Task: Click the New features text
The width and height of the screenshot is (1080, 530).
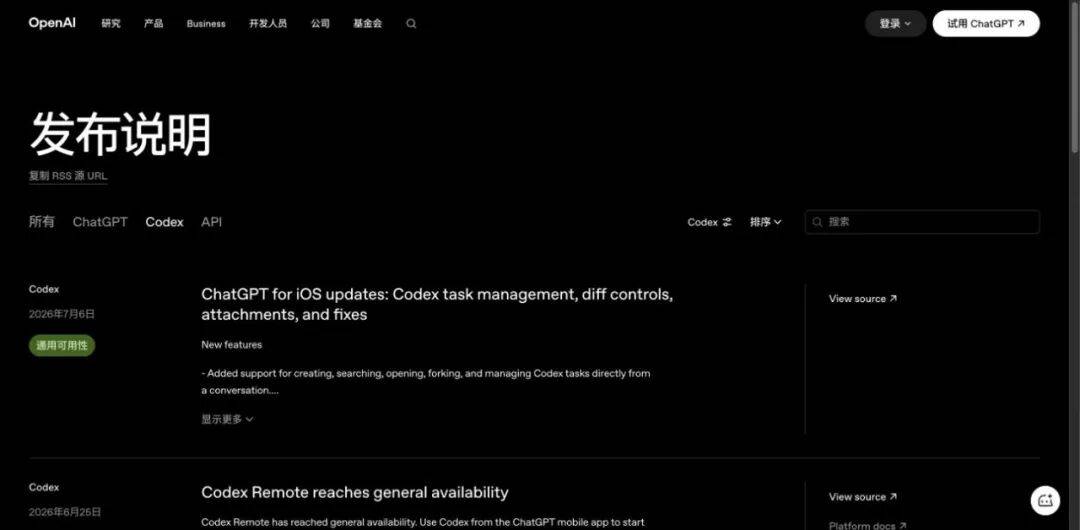Action: tap(231, 345)
